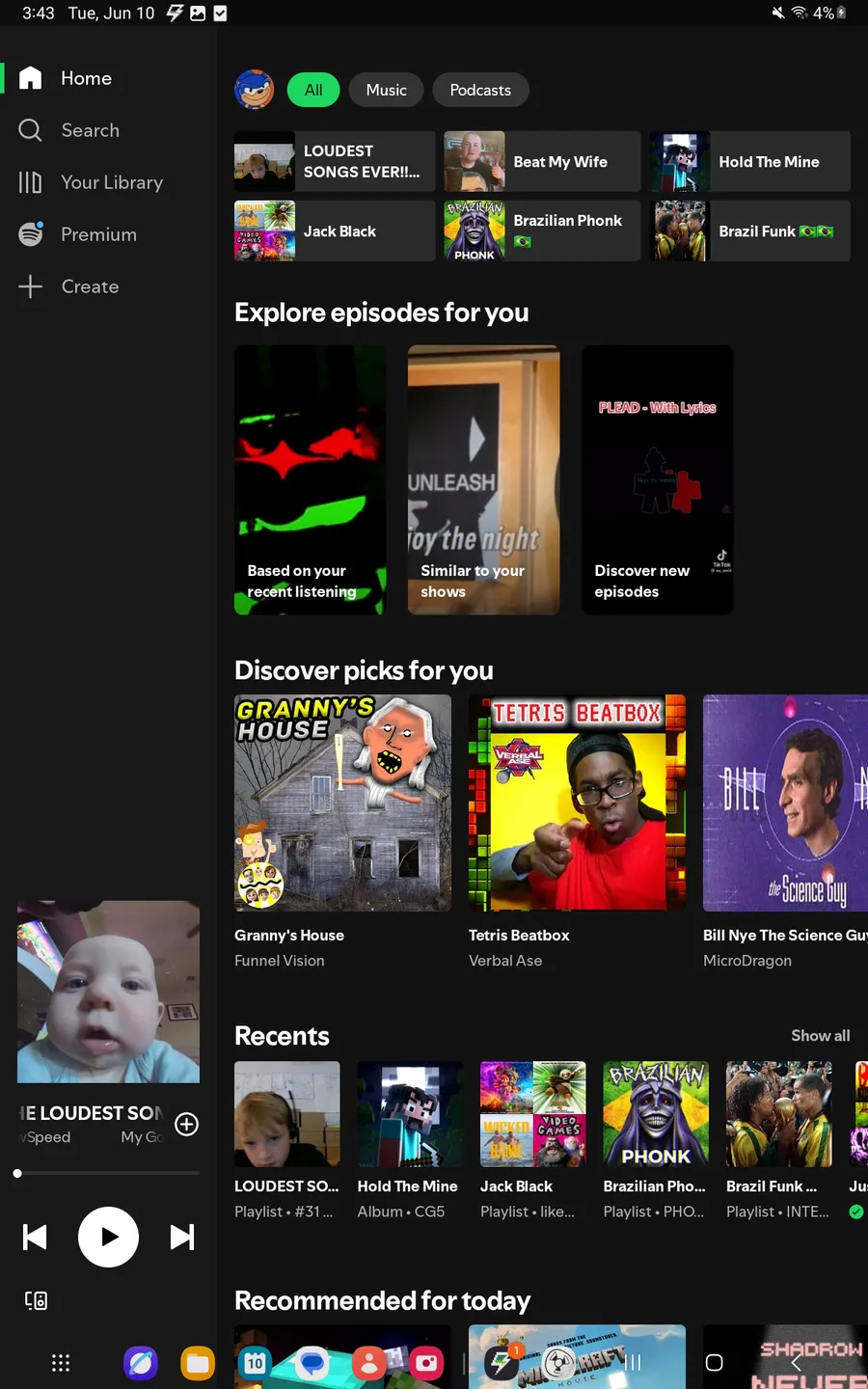Click 'Recommended for today' heading
Viewport: 868px width, 1389px height.
click(x=383, y=1300)
